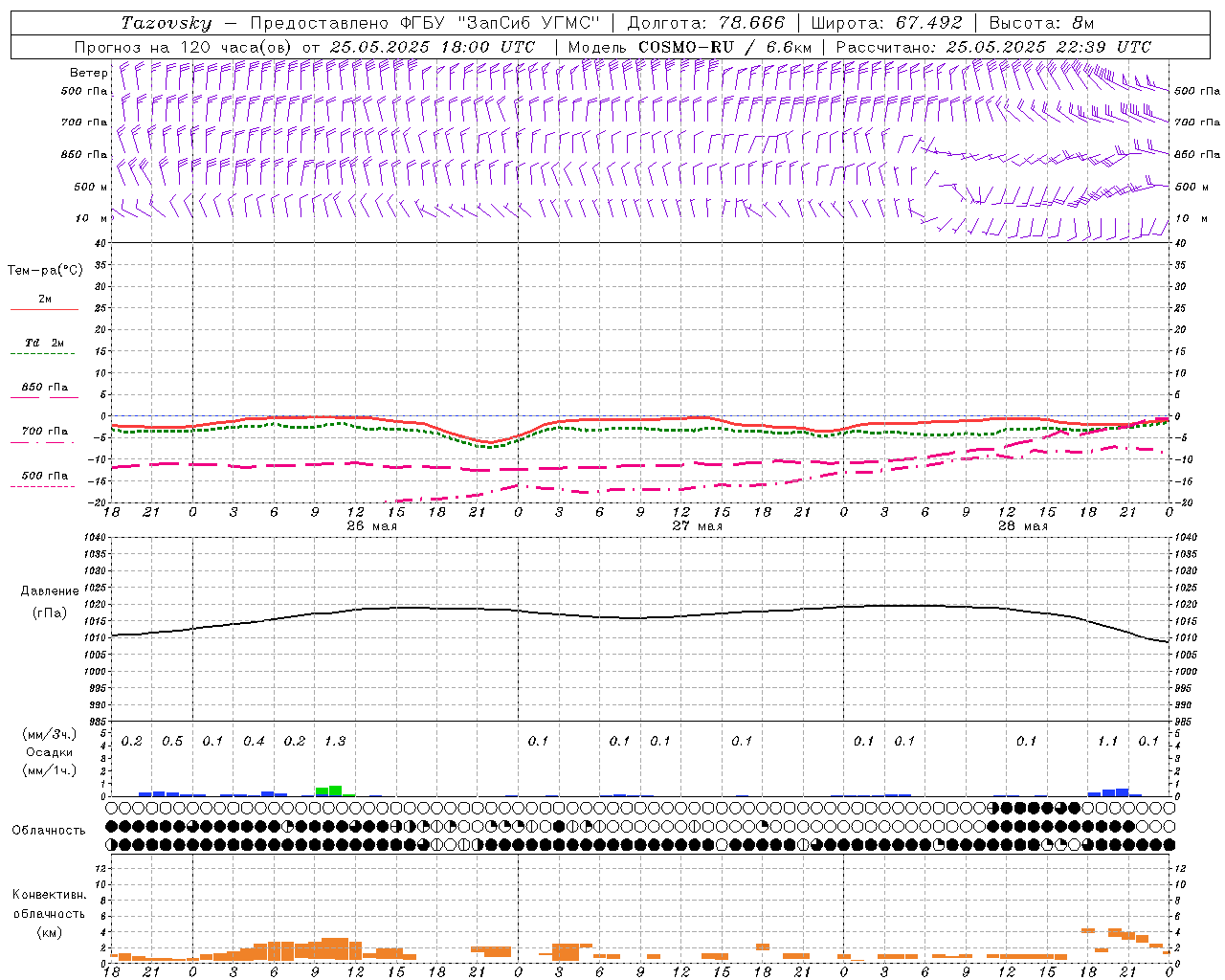Image resolution: width=1225 pixels, height=980 pixels.
Task: Click the Ветер wind section label
Action: click(89, 73)
